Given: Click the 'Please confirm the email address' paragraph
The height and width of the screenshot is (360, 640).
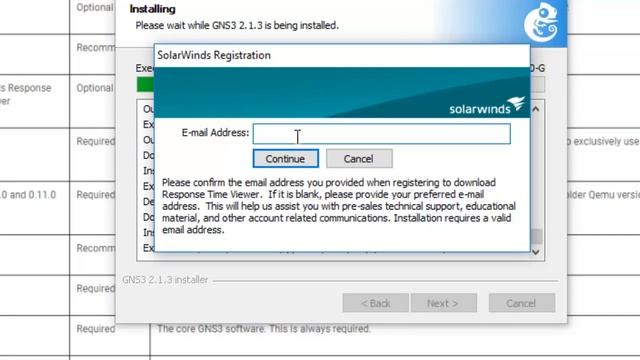Looking at the screenshot, I should [339, 206].
